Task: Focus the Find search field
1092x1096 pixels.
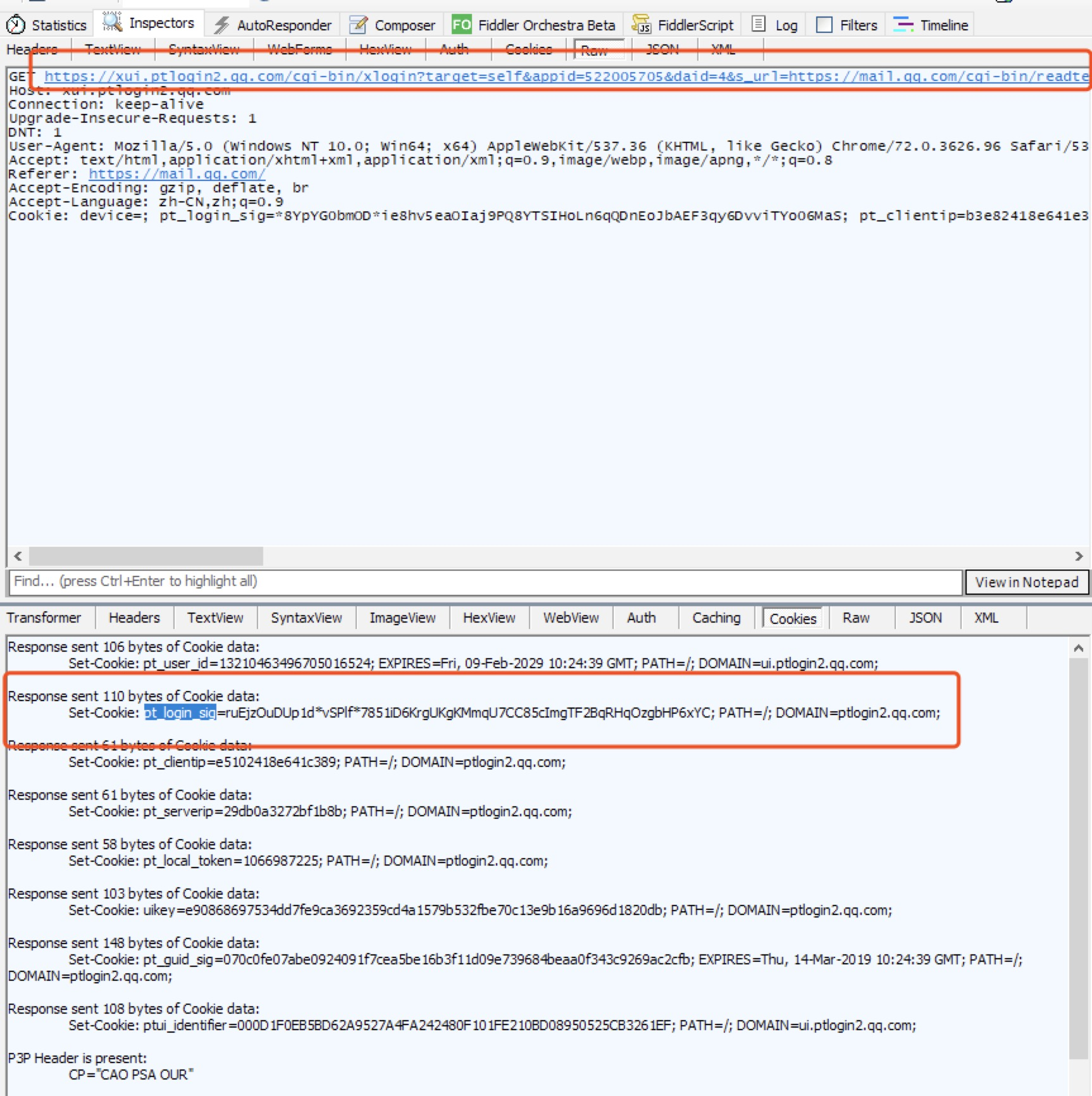Action: pos(485,582)
